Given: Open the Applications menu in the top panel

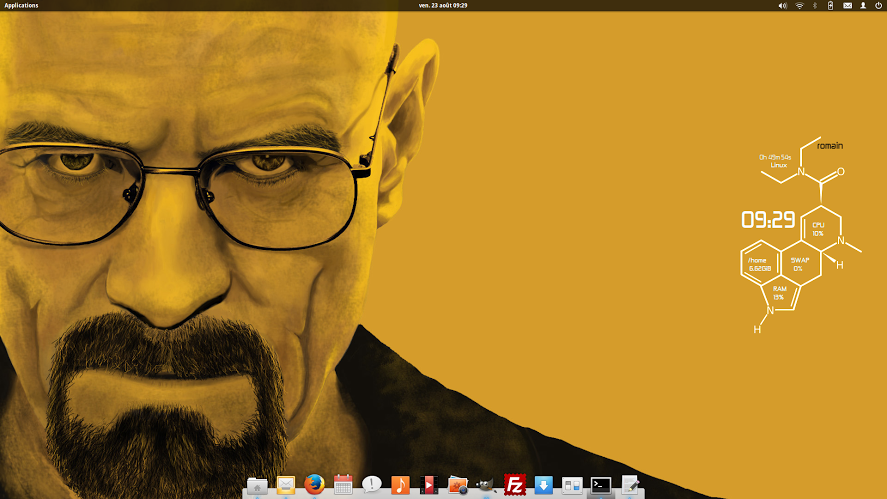Looking at the screenshot, I should [21, 5].
